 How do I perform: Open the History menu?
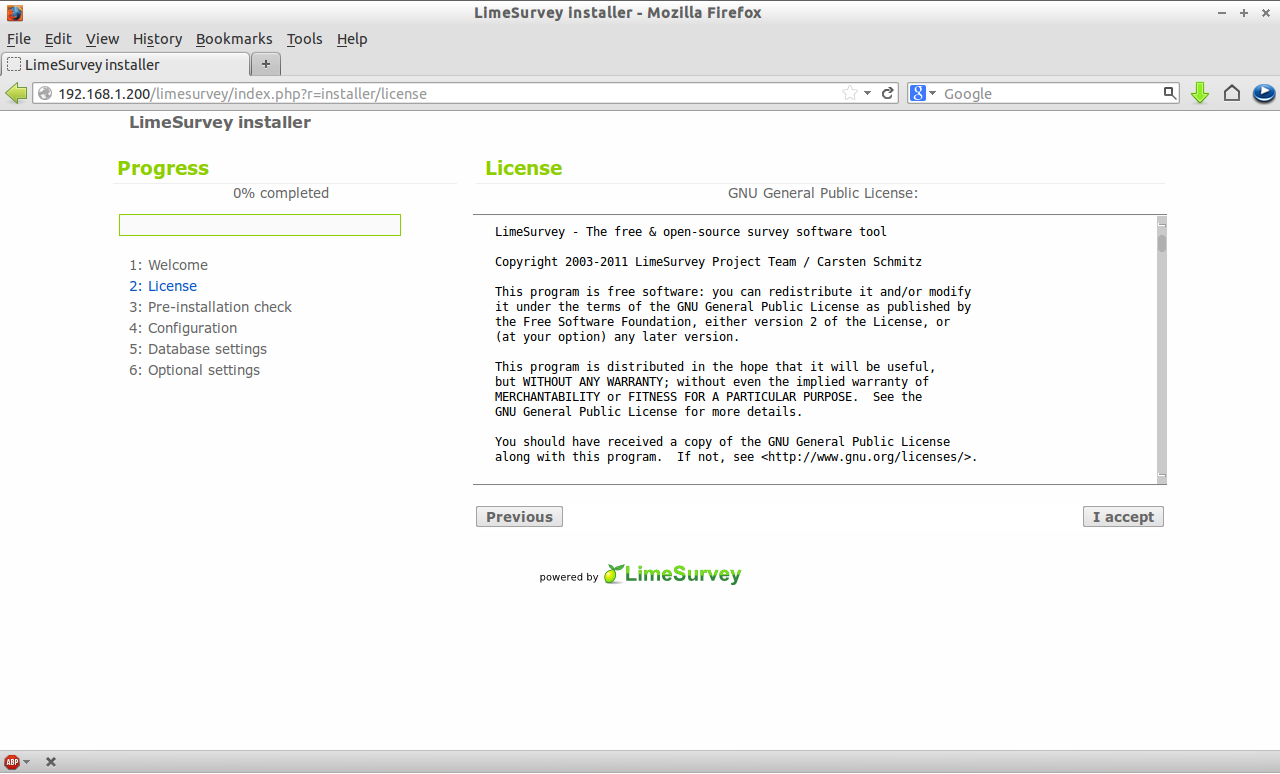[x=157, y=39]
